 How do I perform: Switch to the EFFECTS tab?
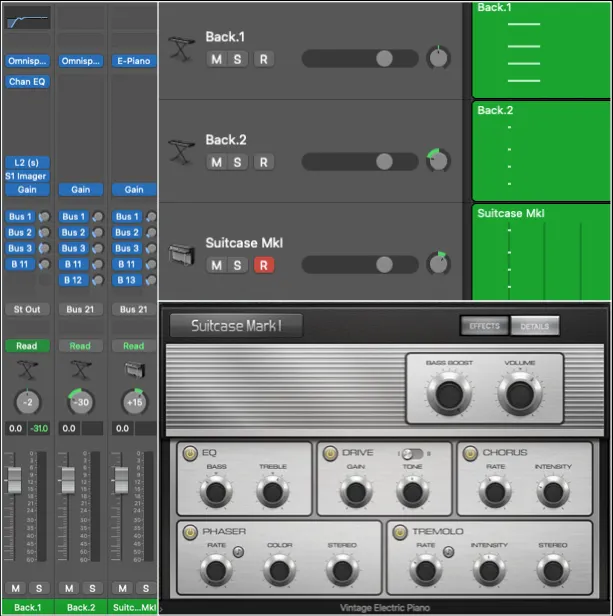tap(484, 326)
